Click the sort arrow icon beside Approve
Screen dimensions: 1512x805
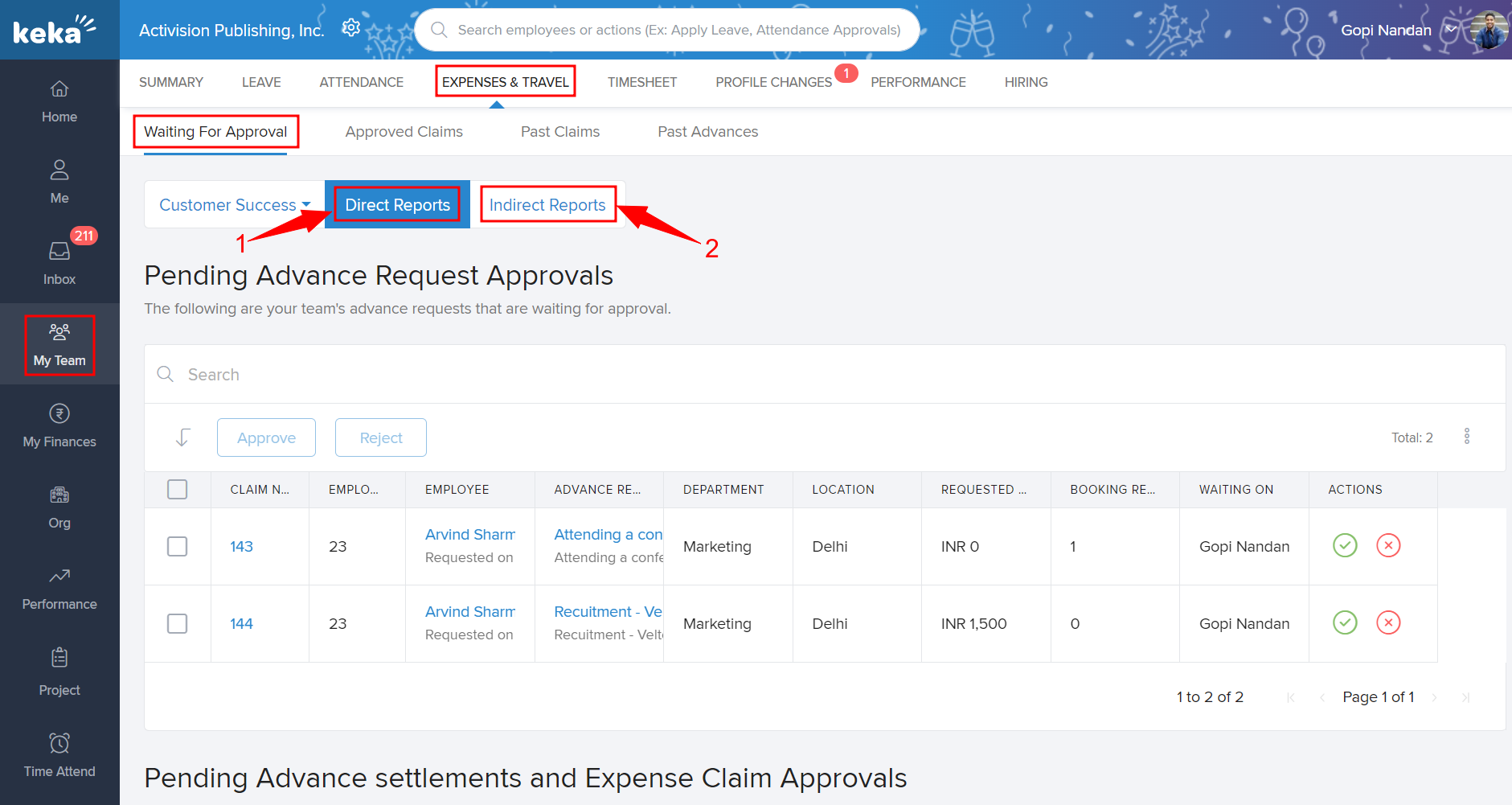pos(182,437)
